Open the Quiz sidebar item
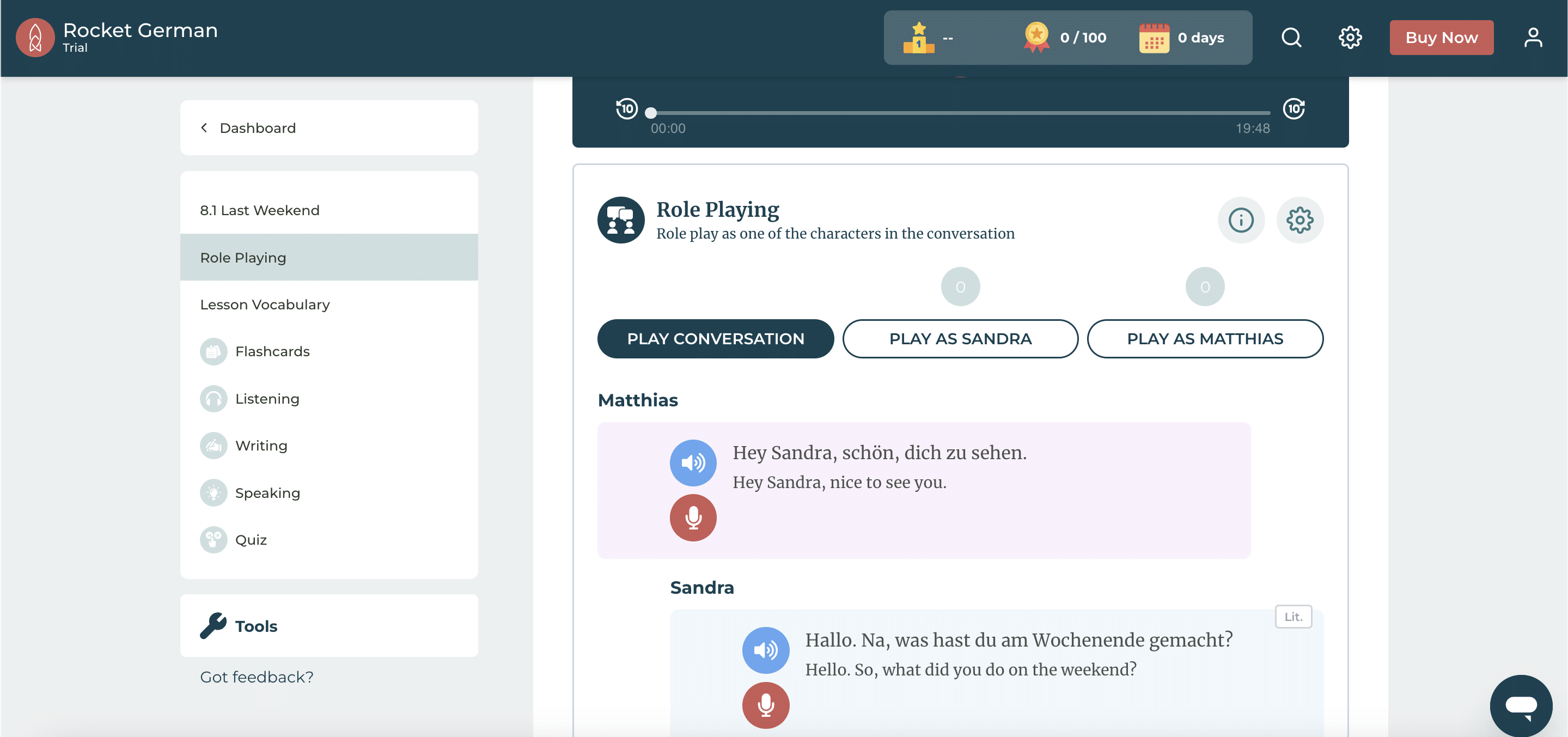Screen dimensions: 1568x737 pyautogui.click(x=250, y=540)
